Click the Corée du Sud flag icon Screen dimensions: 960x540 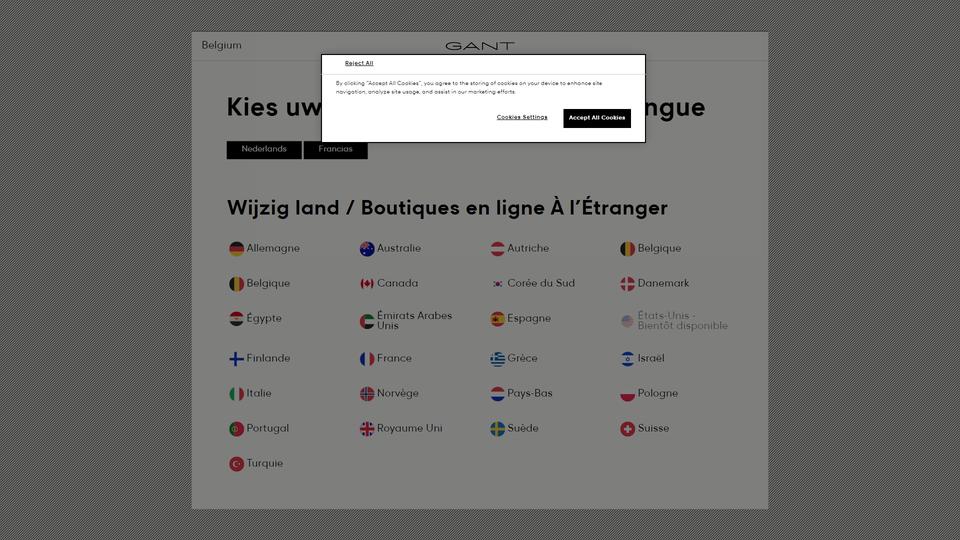pyautogui.click(x=497, y=283)
